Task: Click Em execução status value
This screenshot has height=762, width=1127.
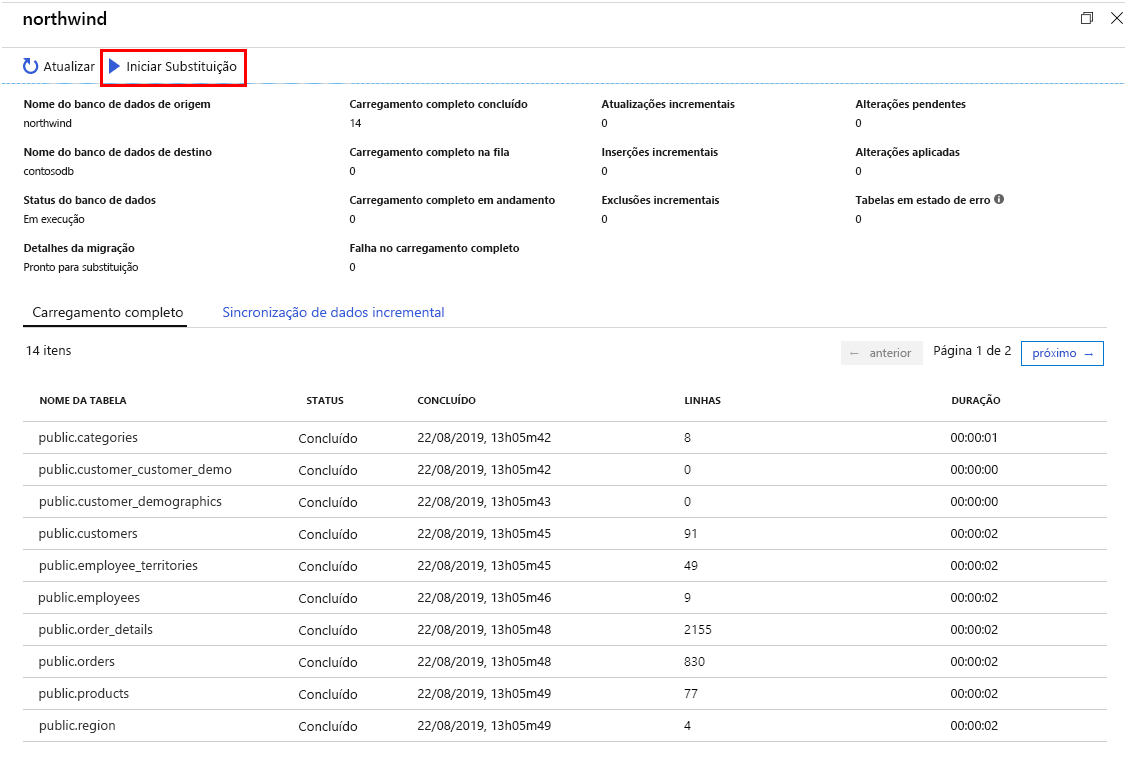Action: 54,219
